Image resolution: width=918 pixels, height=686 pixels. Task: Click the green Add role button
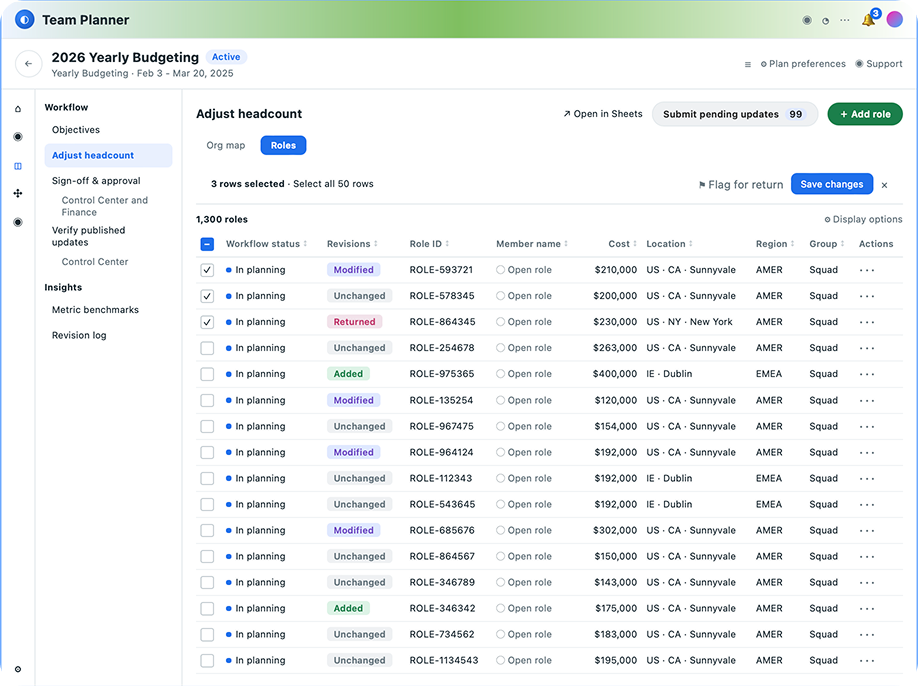point(865,114)
